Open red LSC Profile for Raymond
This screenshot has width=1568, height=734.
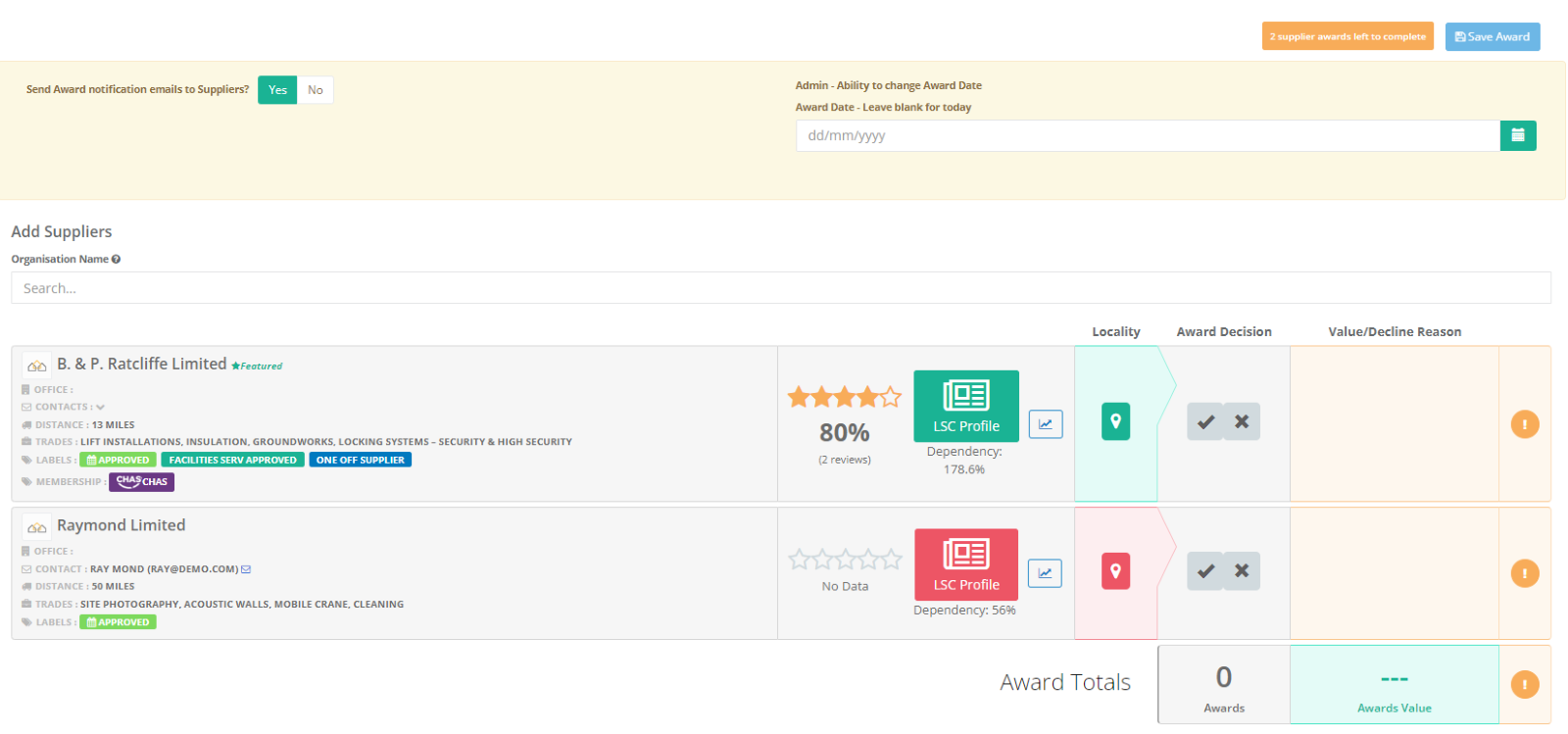965,564
